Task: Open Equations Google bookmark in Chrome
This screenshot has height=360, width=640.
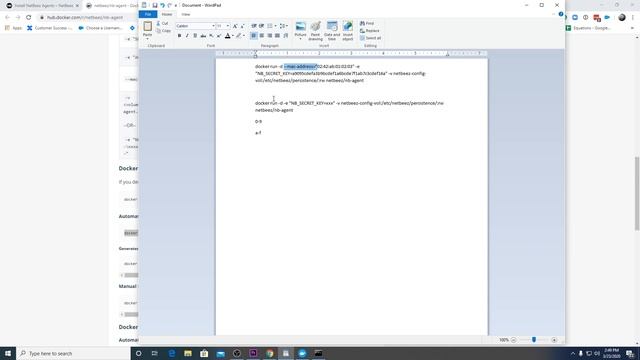Action: tap(588, 28)
